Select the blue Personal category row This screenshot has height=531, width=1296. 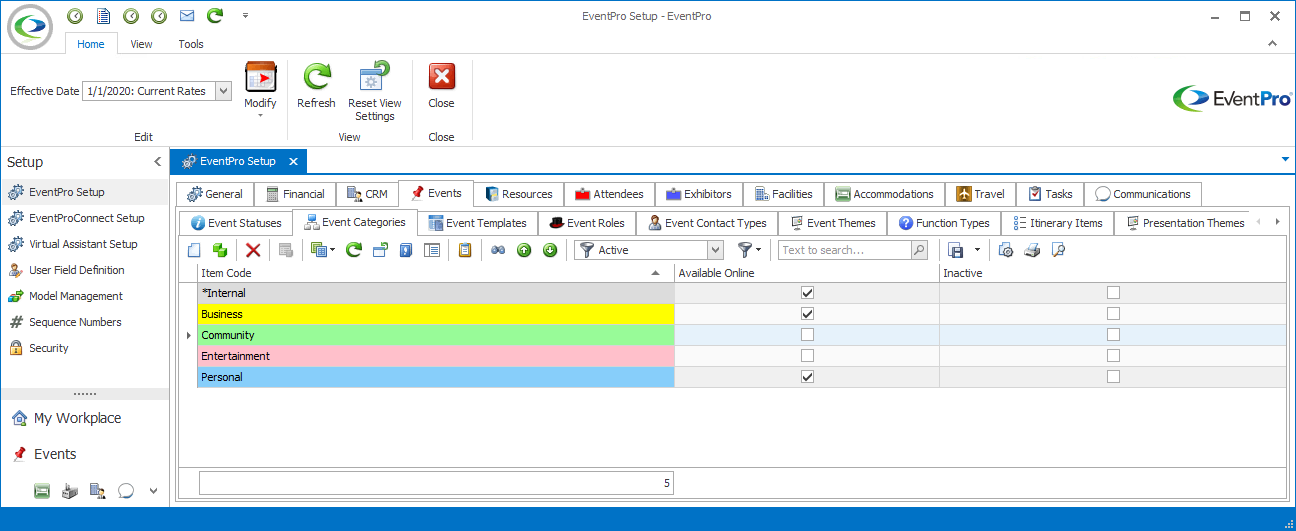point(436,377)
